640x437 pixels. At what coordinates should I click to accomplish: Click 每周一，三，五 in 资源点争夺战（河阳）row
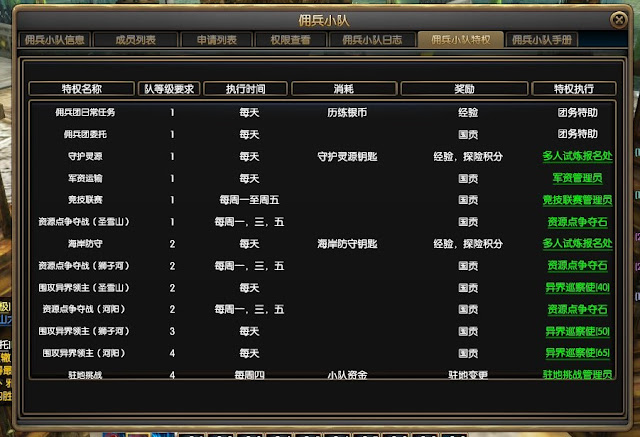point(249,309)
